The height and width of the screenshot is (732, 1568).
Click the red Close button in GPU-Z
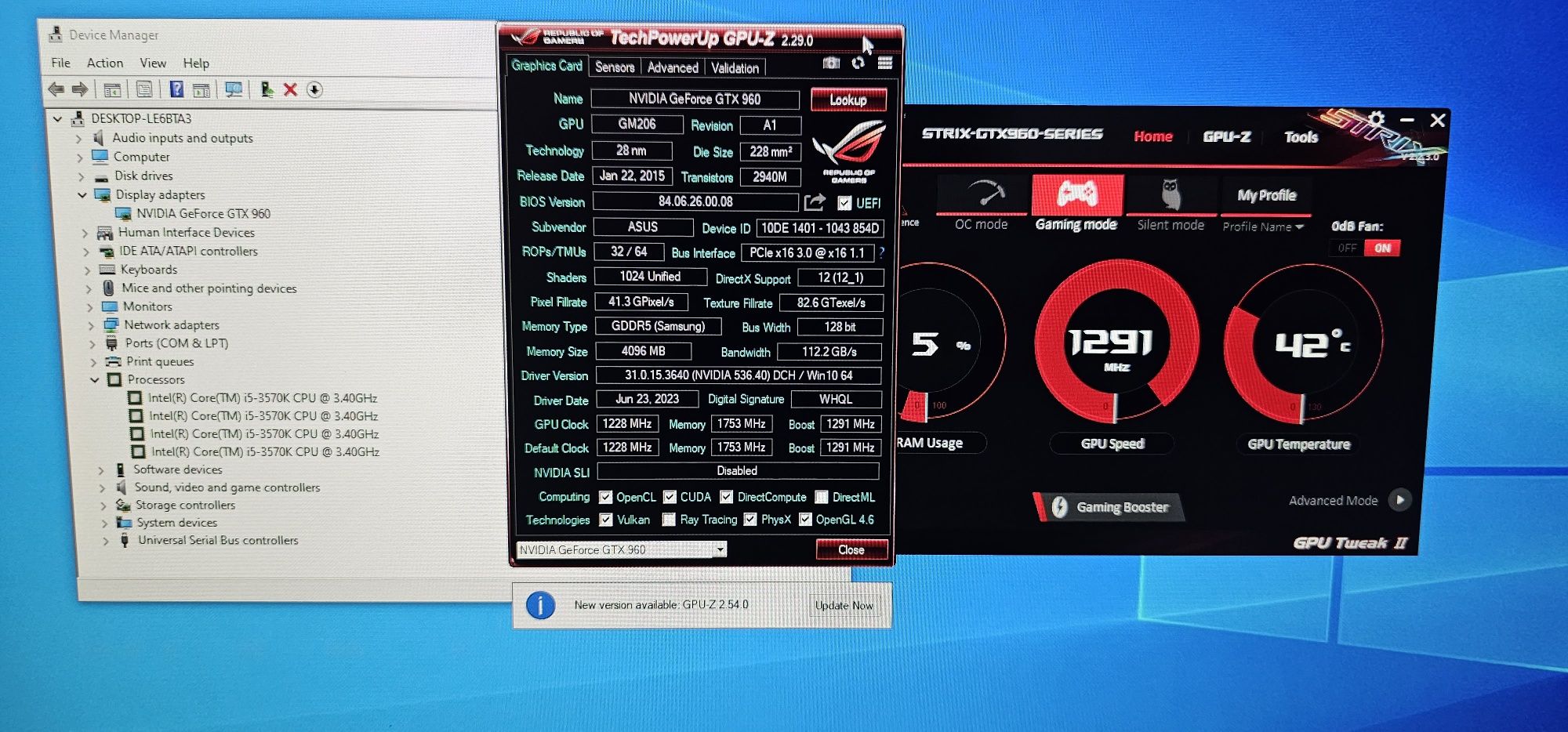(851, 549)
